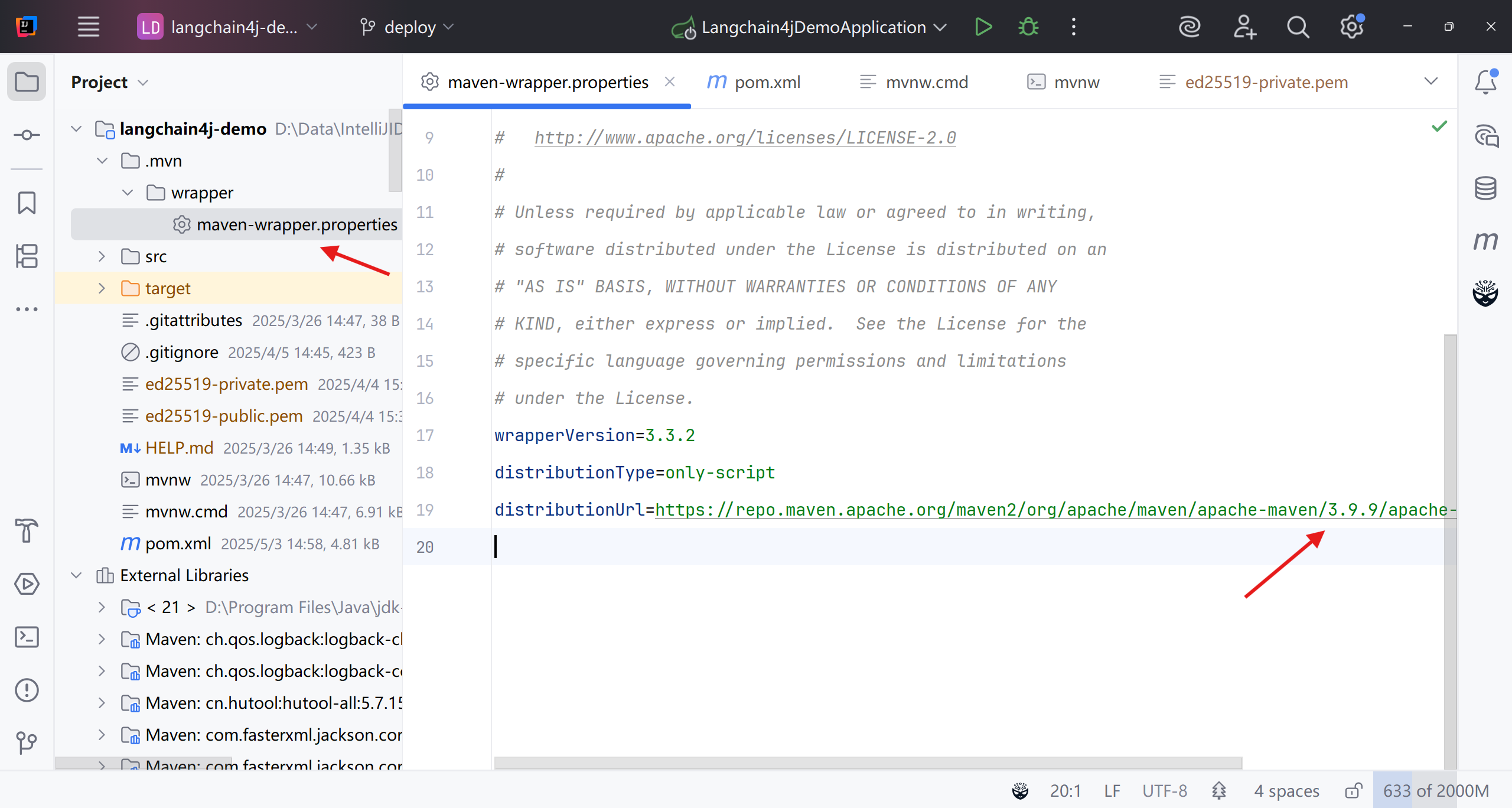Image resolution: width=1512 pixels, height=808 pixels.
Task: Open the Notifications bell panel
Action: pyautogui.click(x=1485, y=82)
